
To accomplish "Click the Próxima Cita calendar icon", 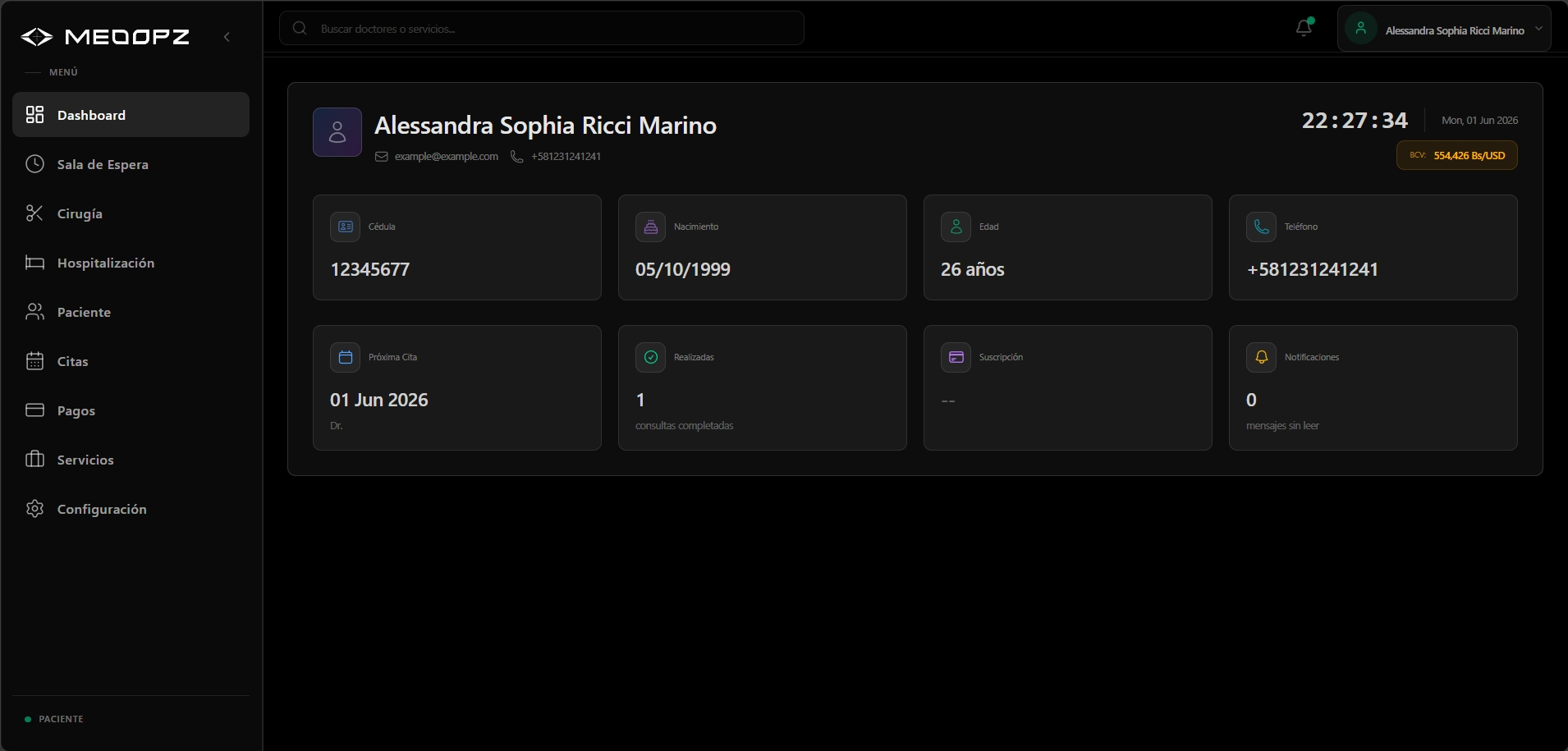I will point(346,357).
